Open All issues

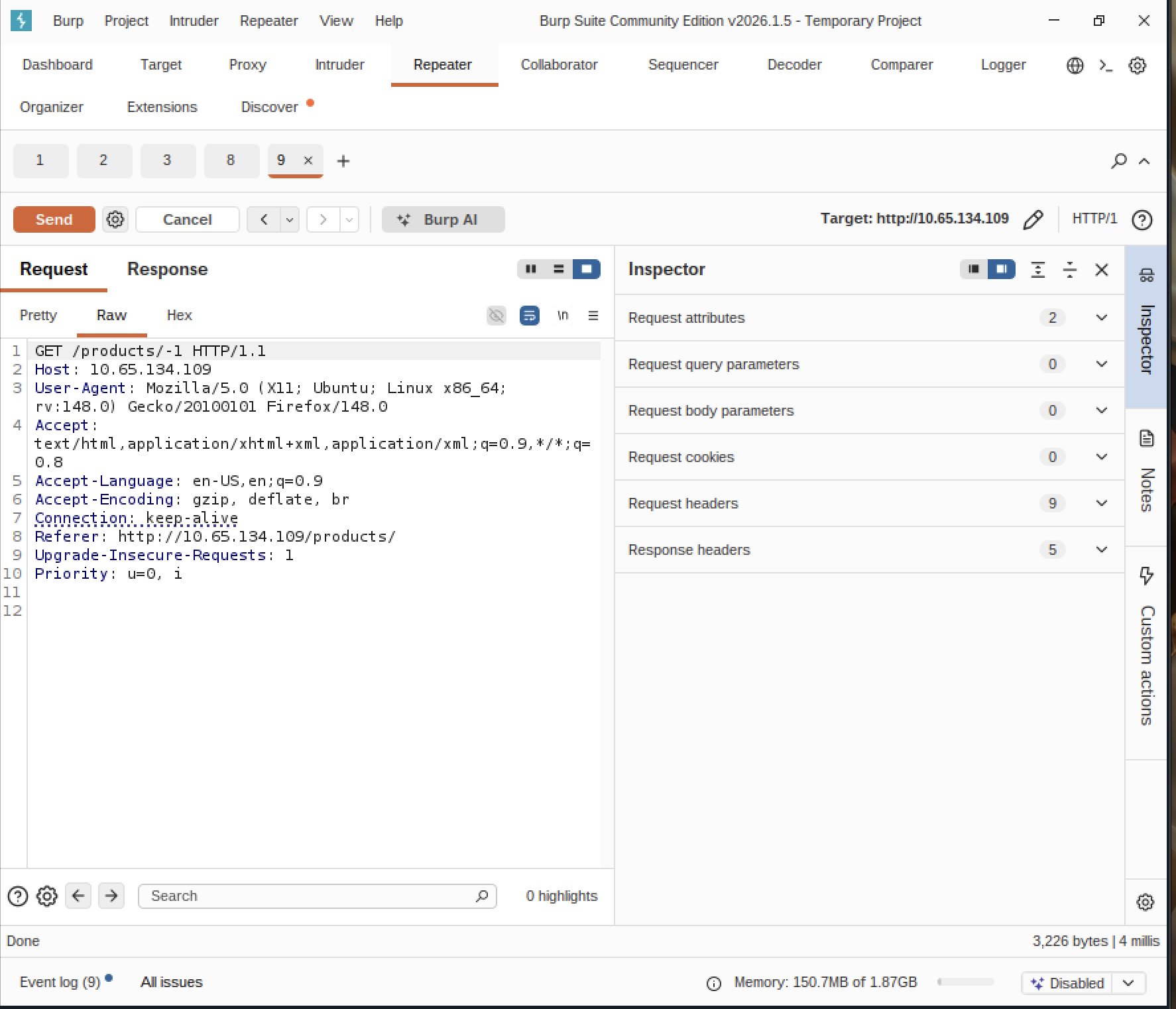(172, 982)
